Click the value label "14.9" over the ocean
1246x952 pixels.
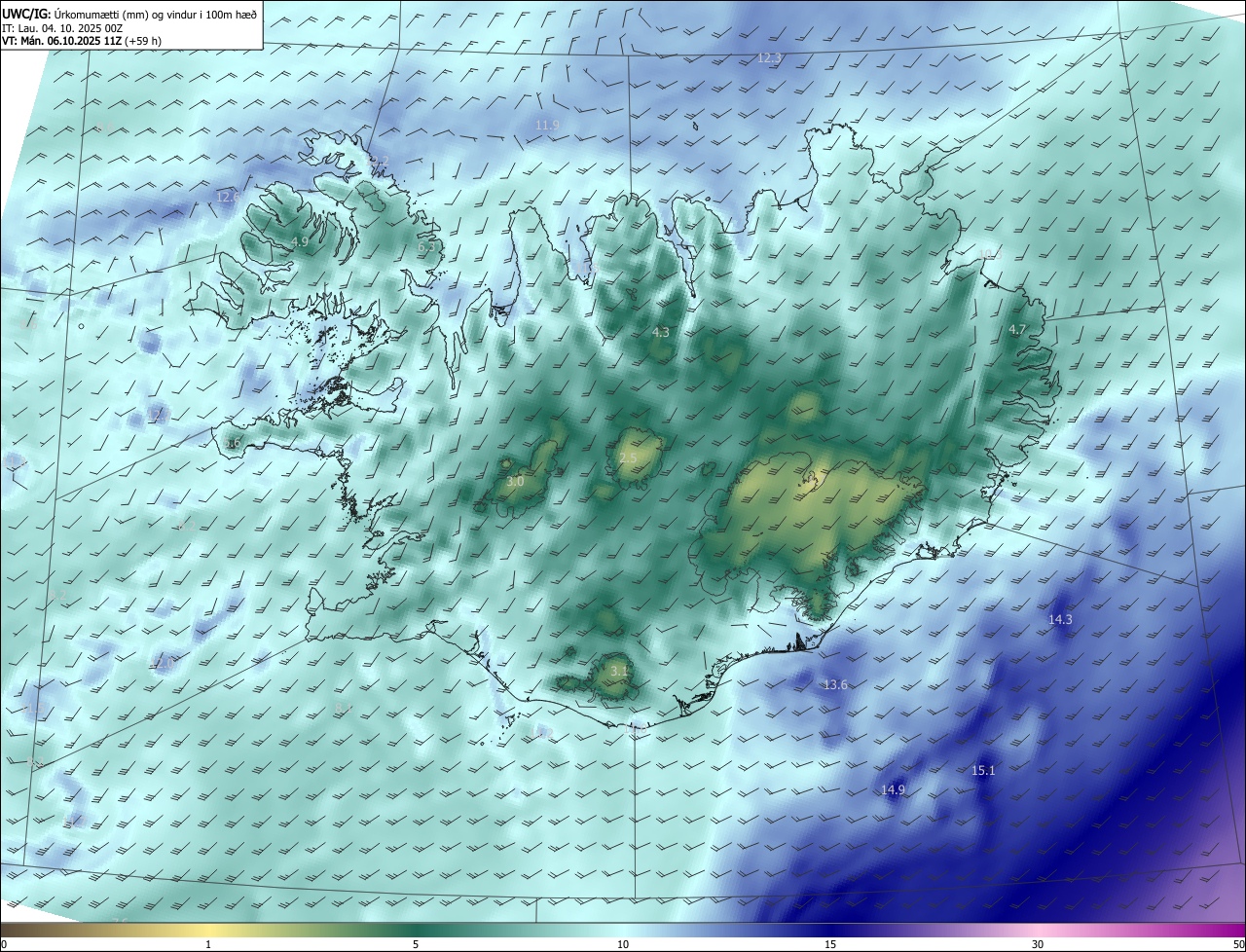pyautogui.click(x=893, y=789)
